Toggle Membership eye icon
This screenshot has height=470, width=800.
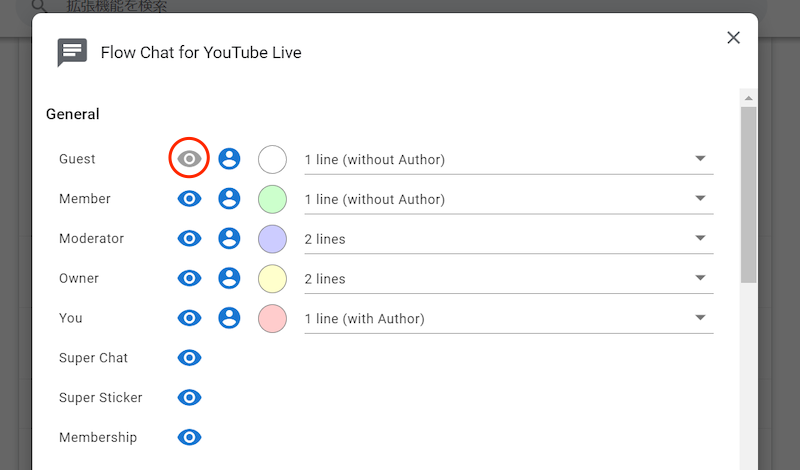[x=189, y=437]
